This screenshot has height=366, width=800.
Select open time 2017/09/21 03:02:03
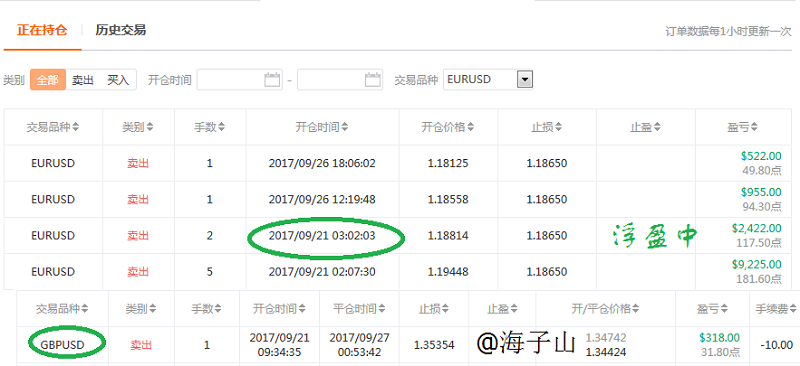click(x=322, y=235)
